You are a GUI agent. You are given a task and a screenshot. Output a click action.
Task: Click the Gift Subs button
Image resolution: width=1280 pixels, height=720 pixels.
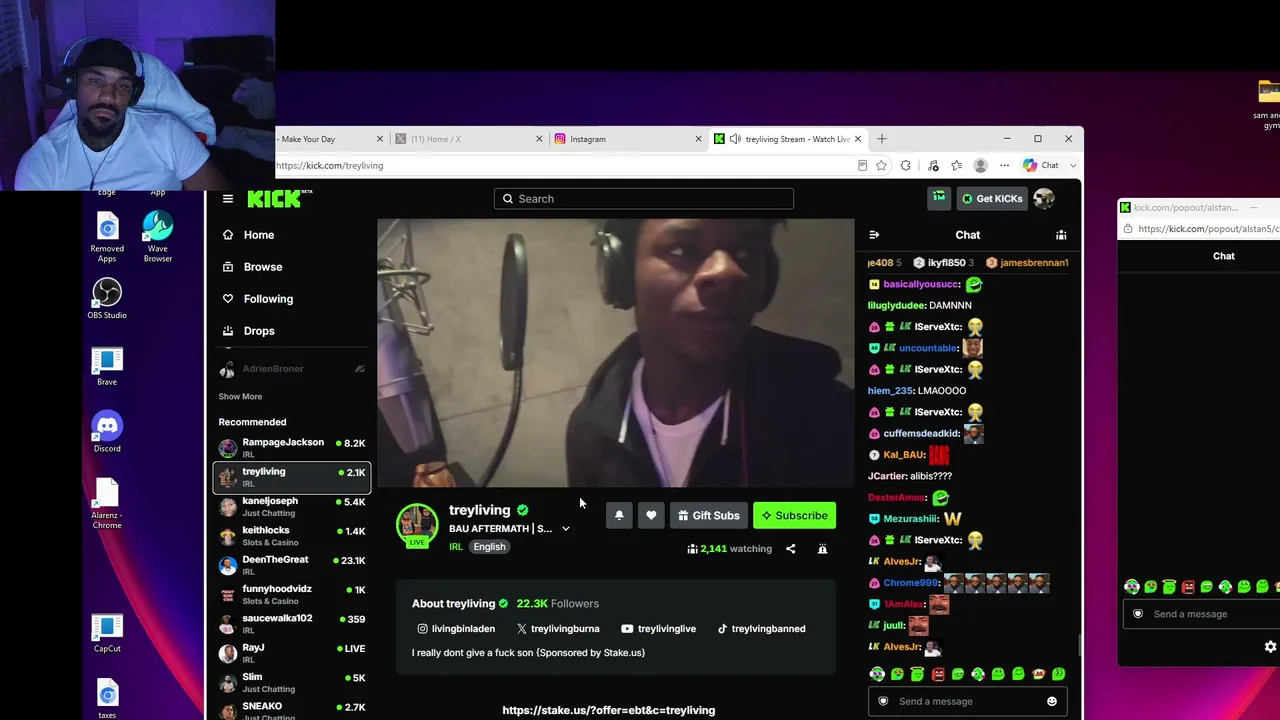(708, 515)
